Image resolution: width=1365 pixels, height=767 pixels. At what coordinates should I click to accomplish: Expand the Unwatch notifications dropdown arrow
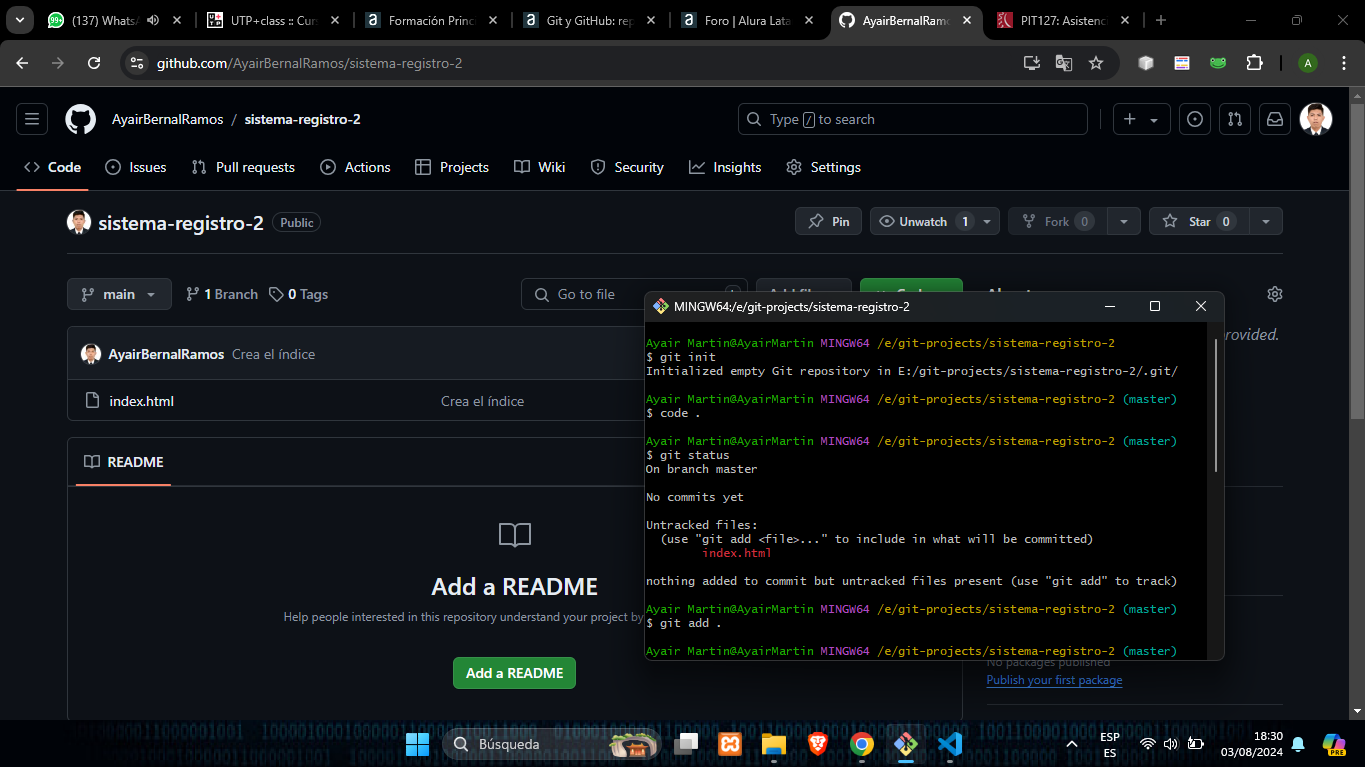pos(987,222)
